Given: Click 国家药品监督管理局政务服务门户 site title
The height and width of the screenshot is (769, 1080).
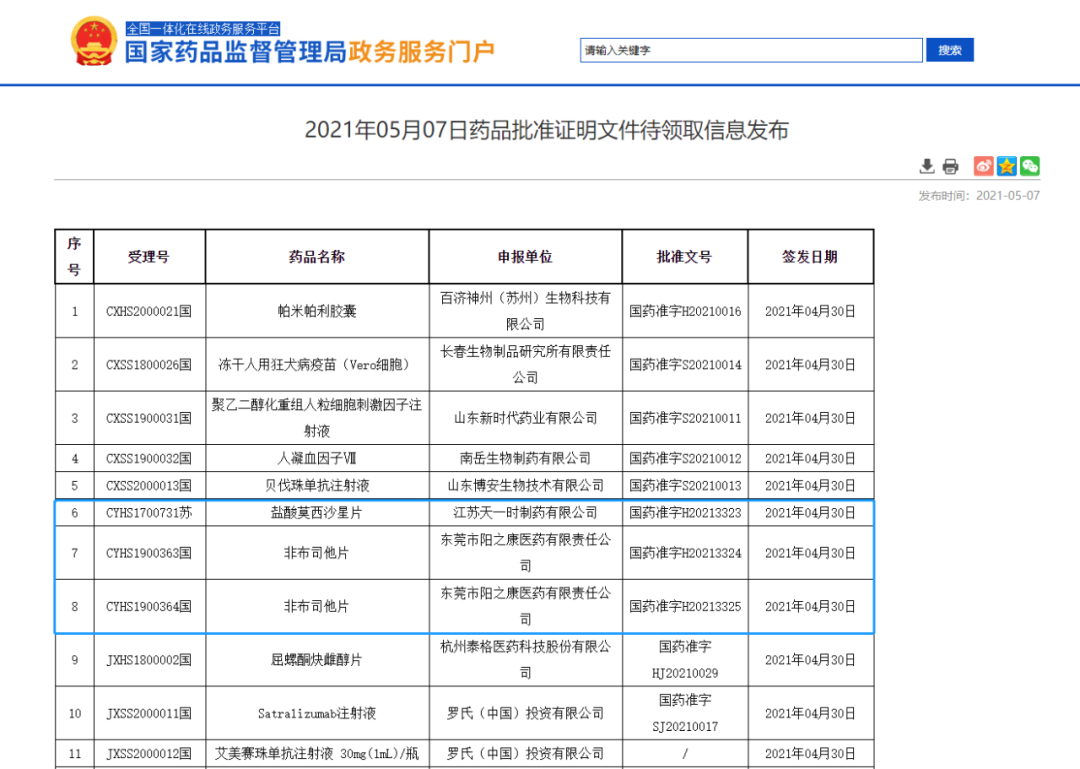Looking at the screenshot, I should click(309, 52).
